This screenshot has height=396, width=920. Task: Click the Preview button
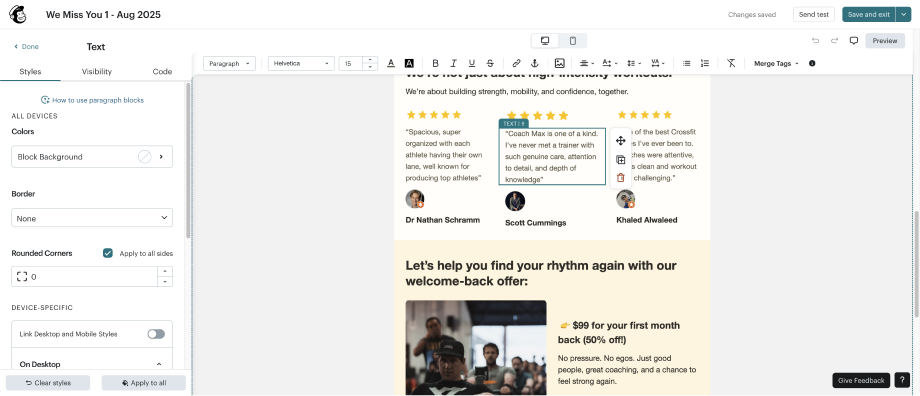pos(885,40)
